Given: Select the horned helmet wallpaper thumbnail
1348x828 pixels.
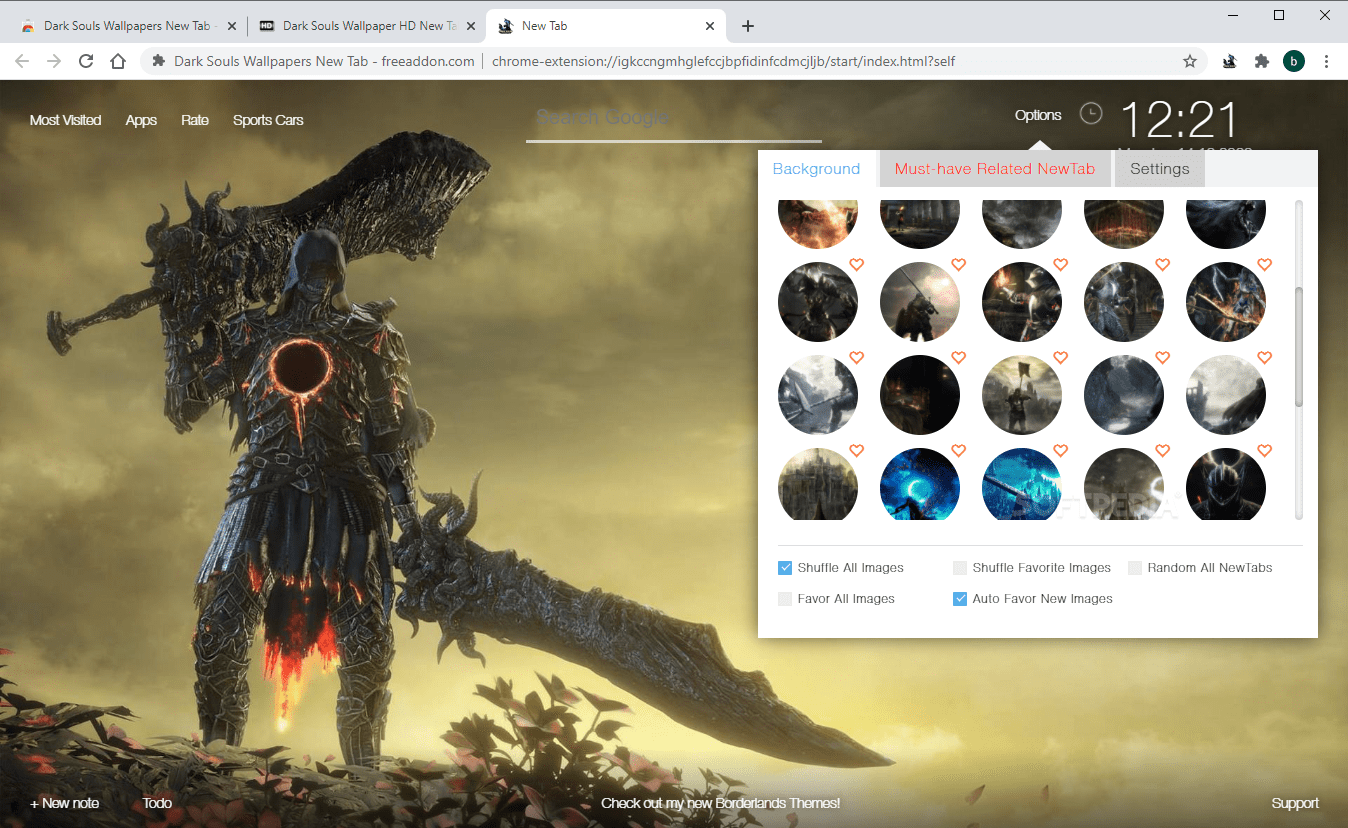Looking at the screenshot, I should point(1226,485).
